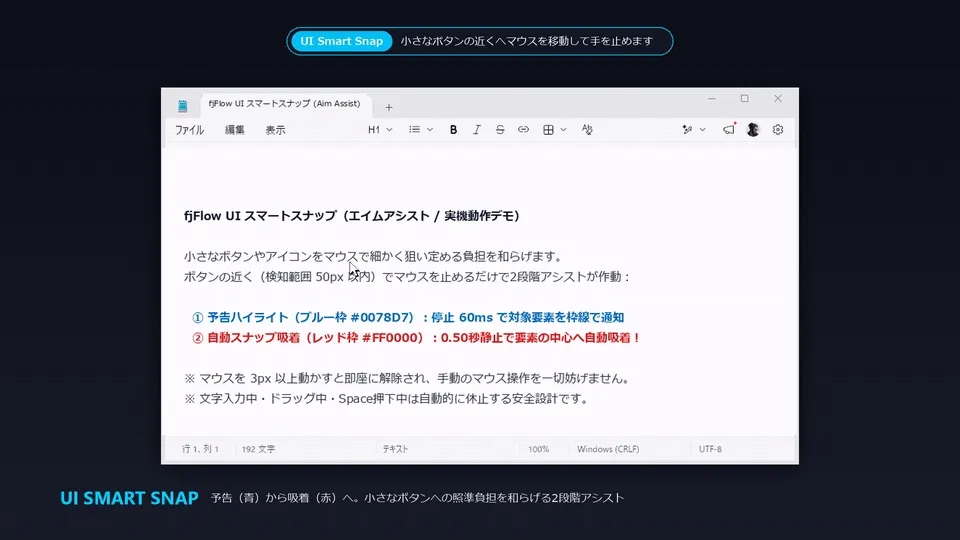Close the Notepad window
The height and width of the screenshot is (540, 960).
click(778, 99)
